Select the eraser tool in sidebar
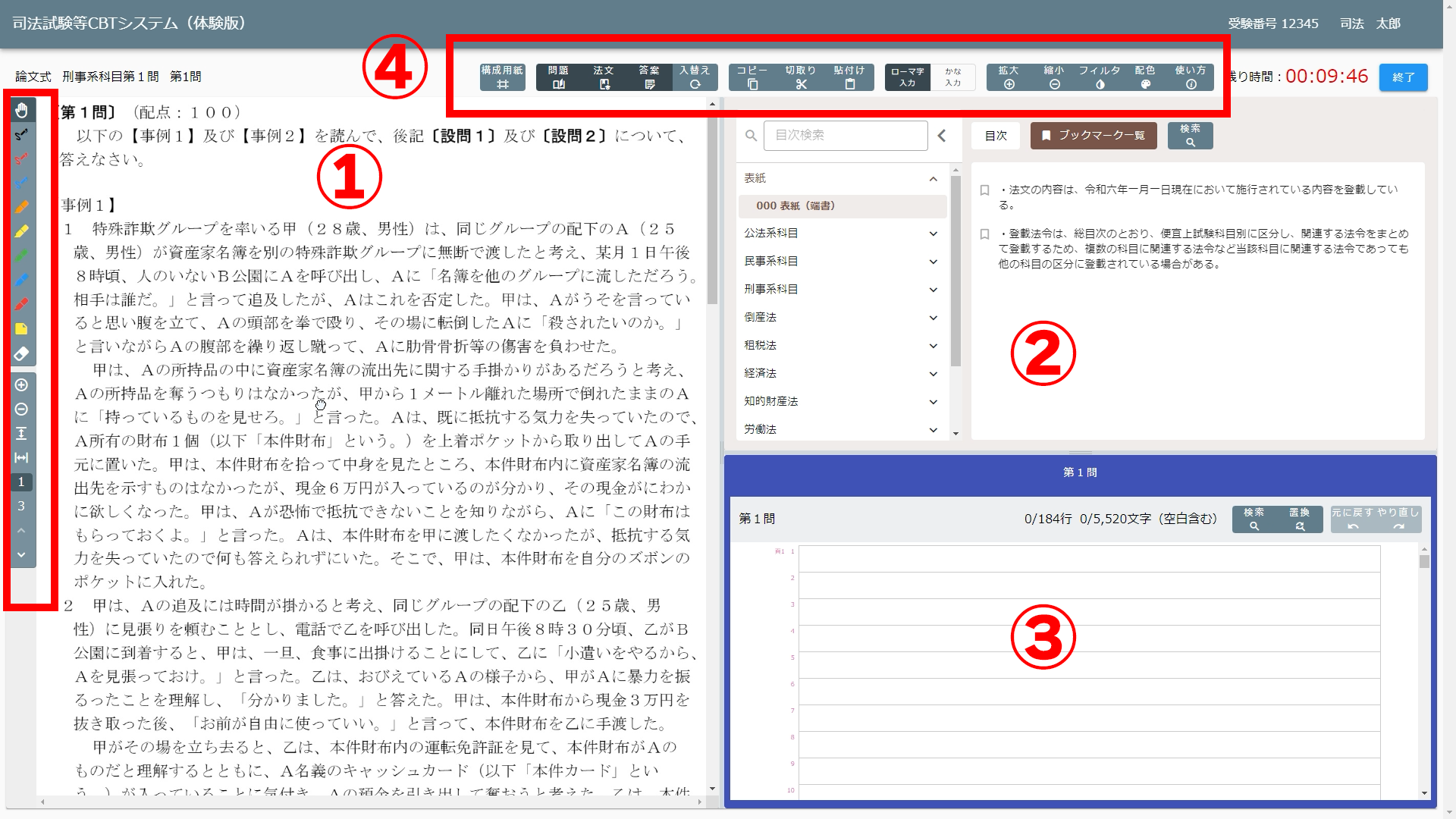 click(x=21, y=353)
